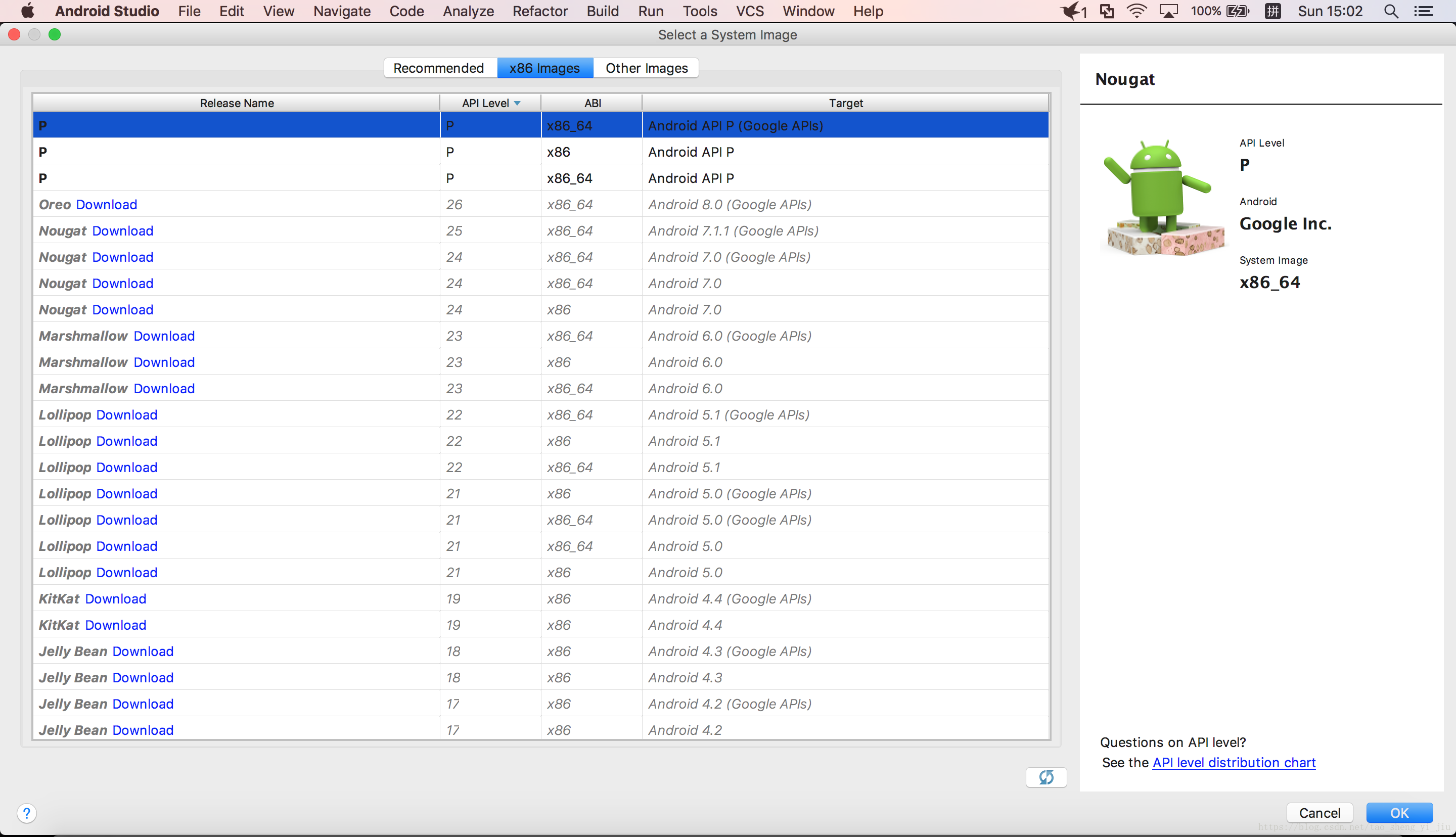Open the Notification Center list icon
Screen dimensions: 1456x837
pos(1423,11)
